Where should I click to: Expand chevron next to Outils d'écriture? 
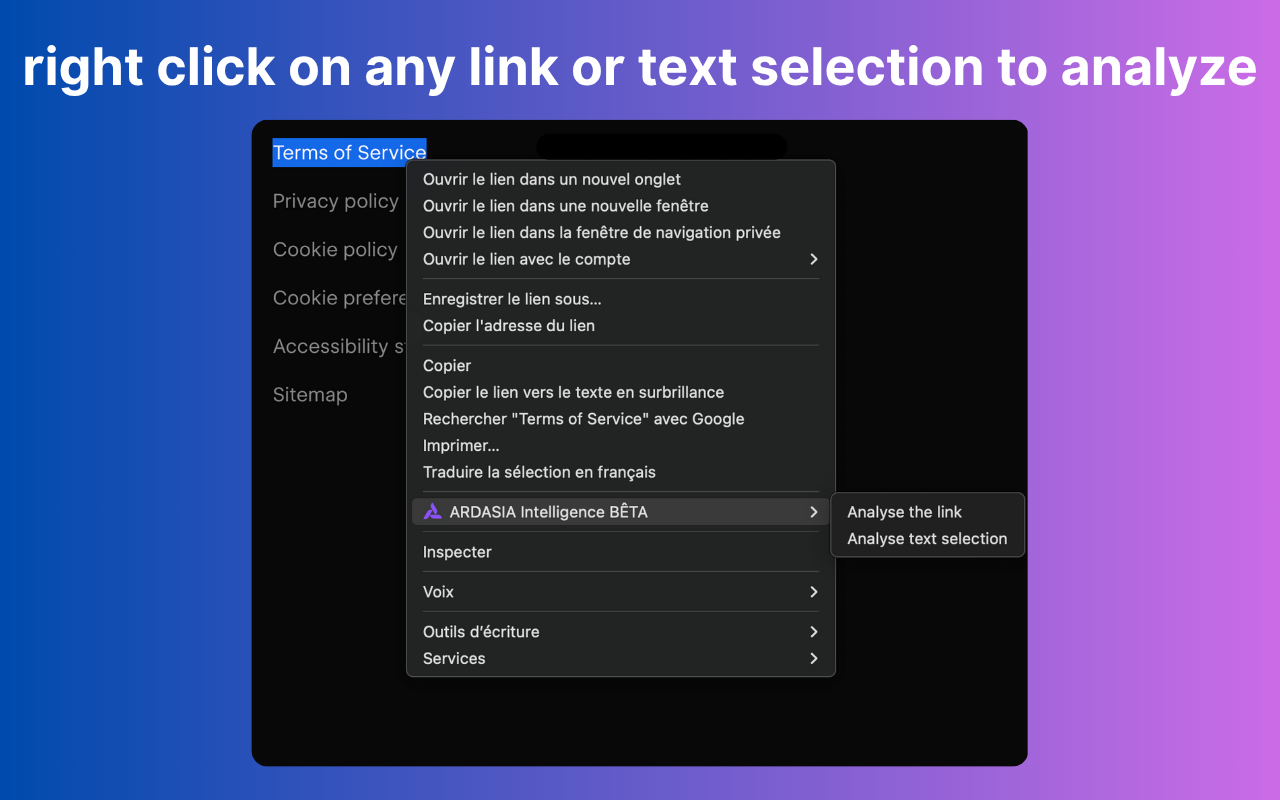[814, 632]
